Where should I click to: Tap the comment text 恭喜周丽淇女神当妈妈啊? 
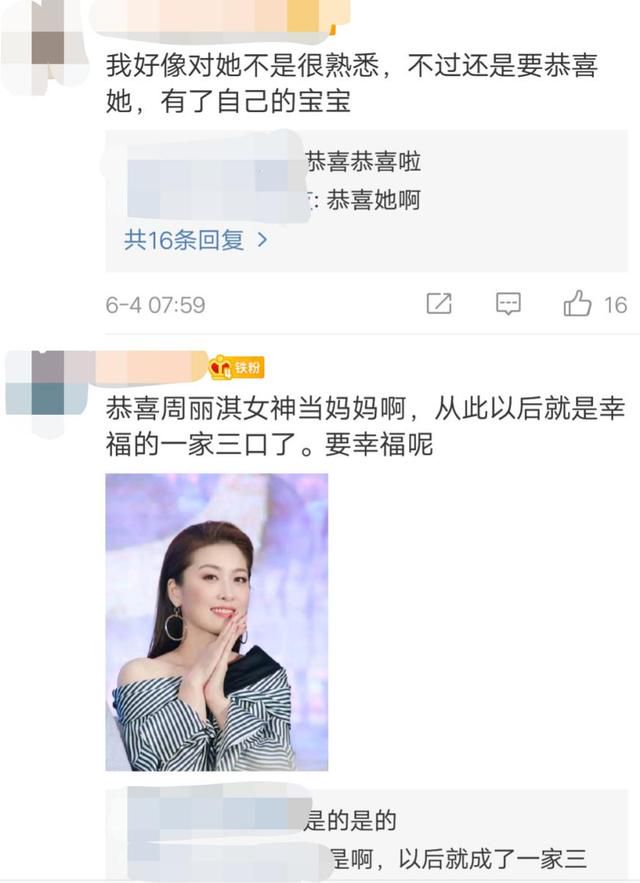[x=256, y=409]
